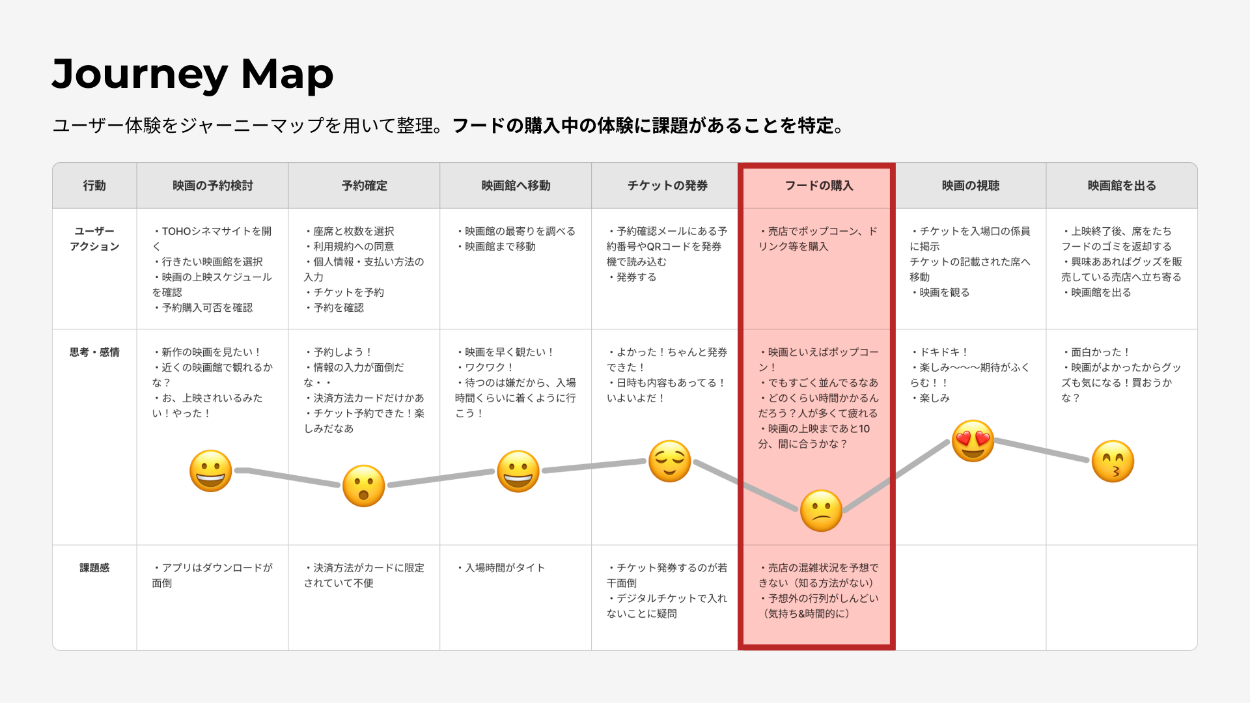The image size is (1250, 703).
Task: Click the grinning emoji in 映画の予約検討 column
Action: coord(210,471)
